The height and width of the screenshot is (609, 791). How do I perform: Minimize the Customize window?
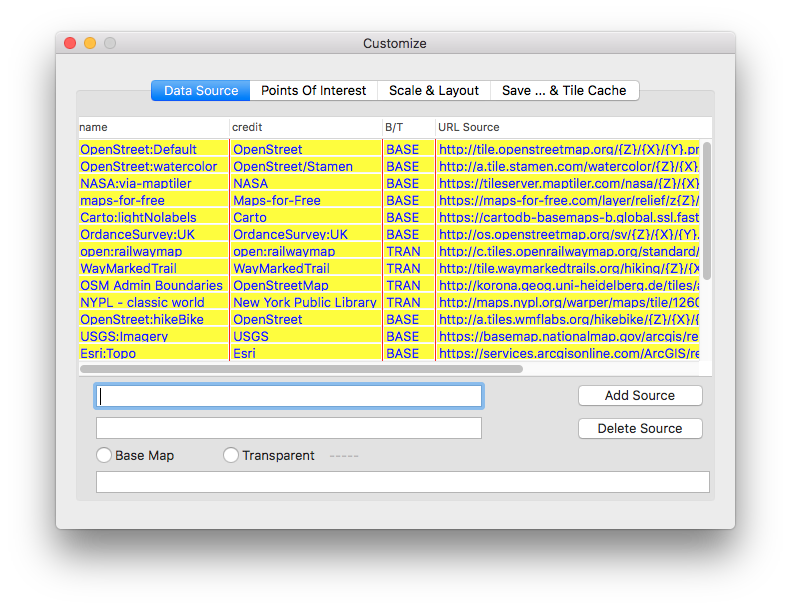90,43
